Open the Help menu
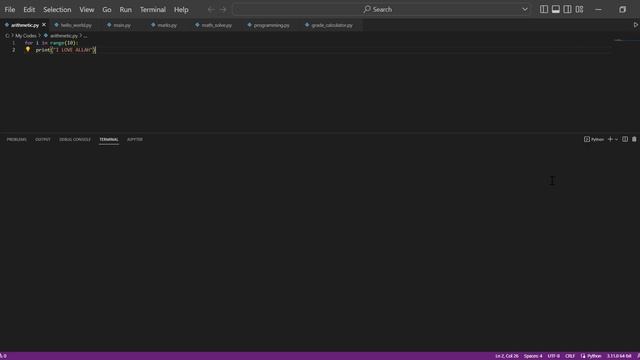 pos(181,9)
